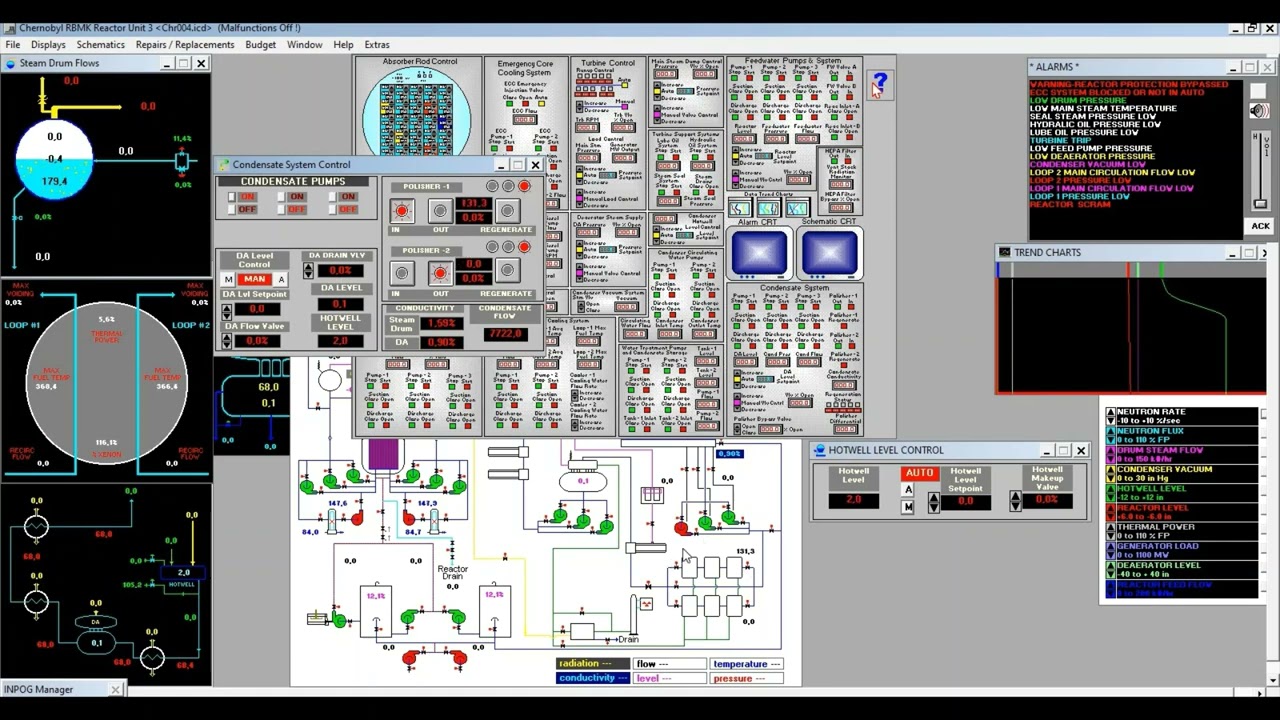Open the Repairs / Replacements menu

pyautogui.click(x=185, y=45)
